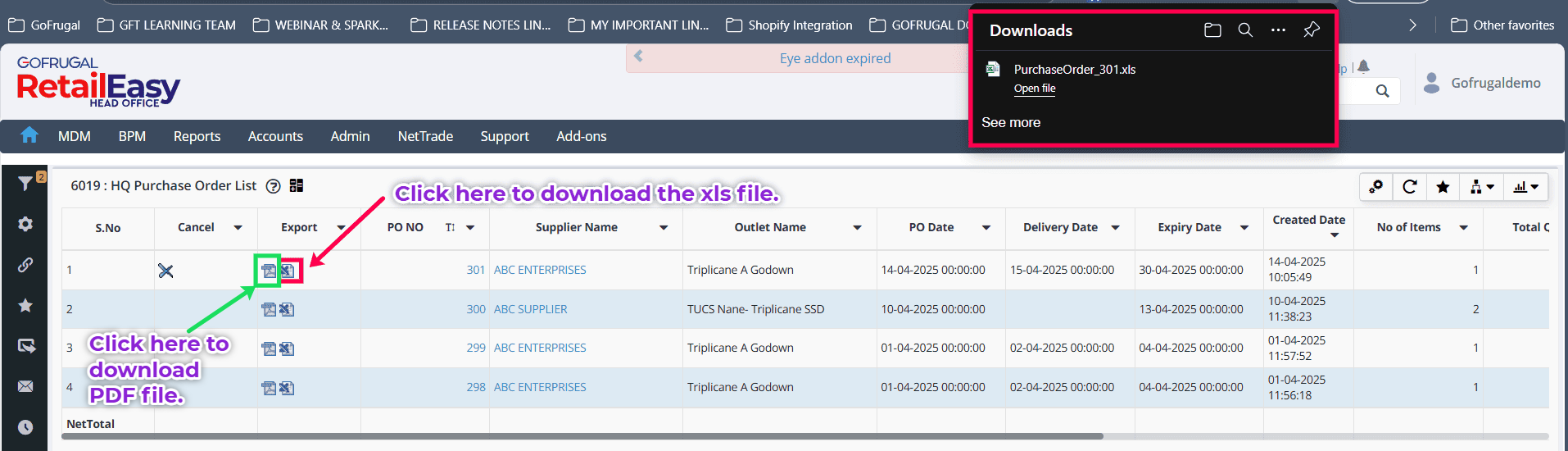Click Open file for PurchaseOrder_301.xls
This screenshot has width=1568, height=451.
coord(1034,89)
